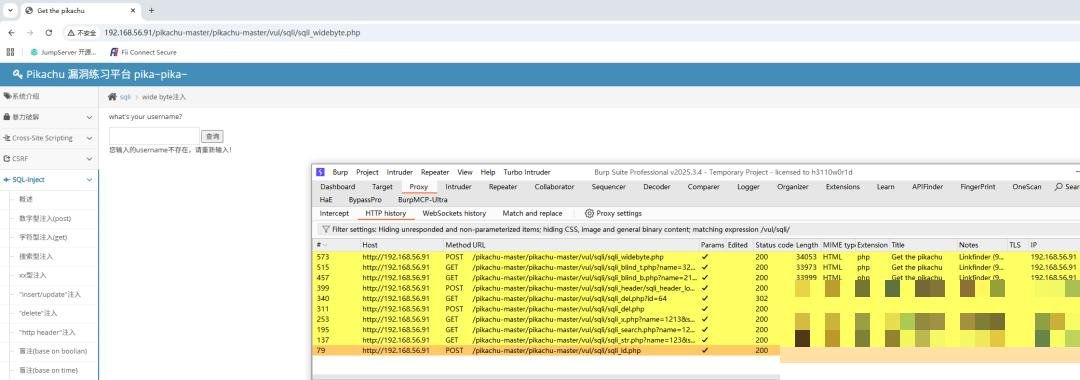Expand the 暴力破解 sidebar section

point(48,117)
